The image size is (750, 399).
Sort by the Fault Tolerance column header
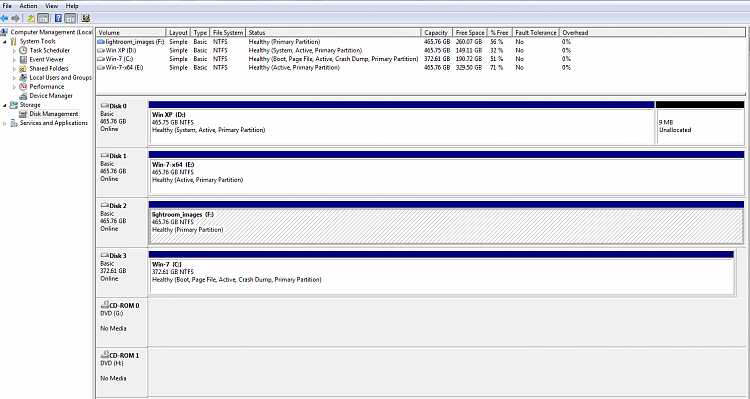tap(536, 33)
